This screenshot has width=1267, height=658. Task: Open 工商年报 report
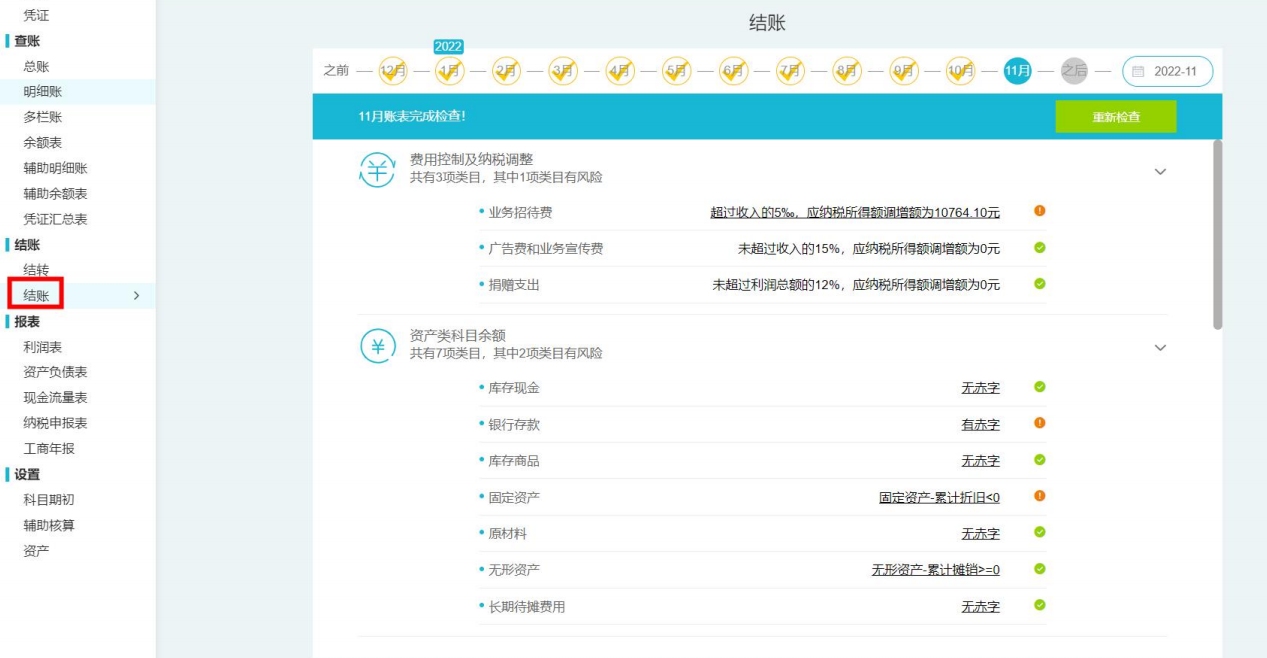point(49,449)
